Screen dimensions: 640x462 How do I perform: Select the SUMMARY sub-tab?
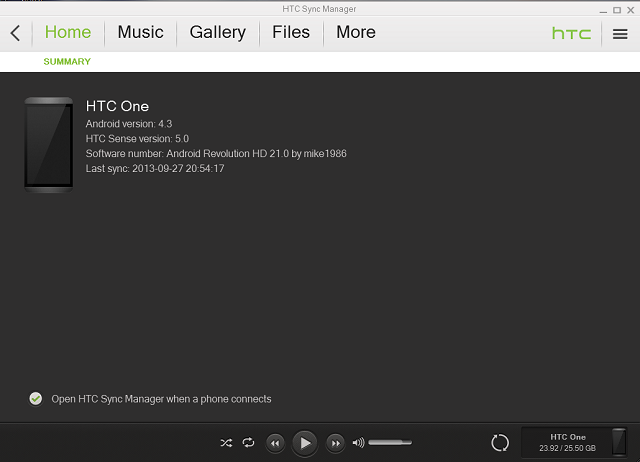click(x=67, y=62)
